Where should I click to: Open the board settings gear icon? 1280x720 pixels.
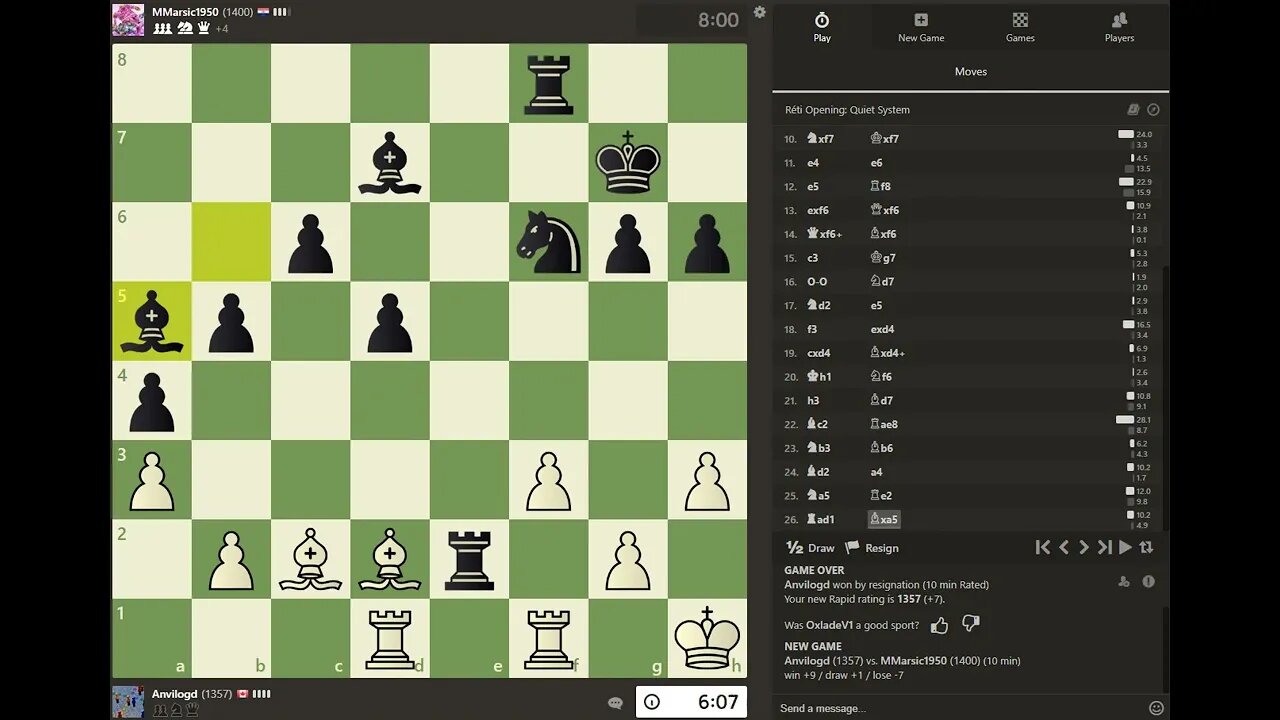pyautogui.click(x=760, y=12)
